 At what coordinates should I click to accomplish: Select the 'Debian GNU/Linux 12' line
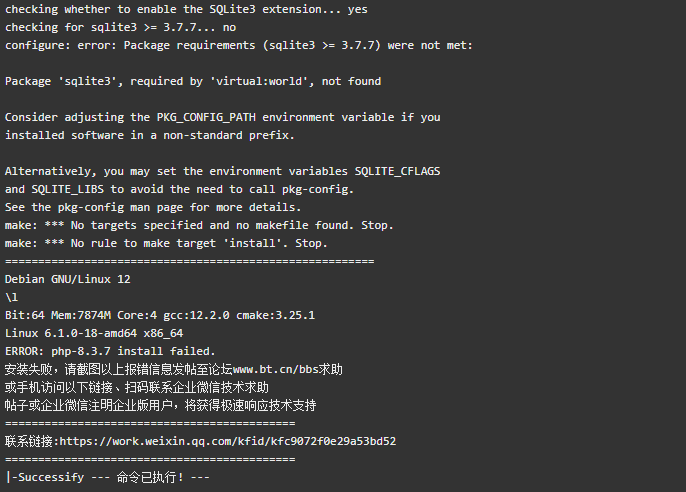tap(68, 279)
